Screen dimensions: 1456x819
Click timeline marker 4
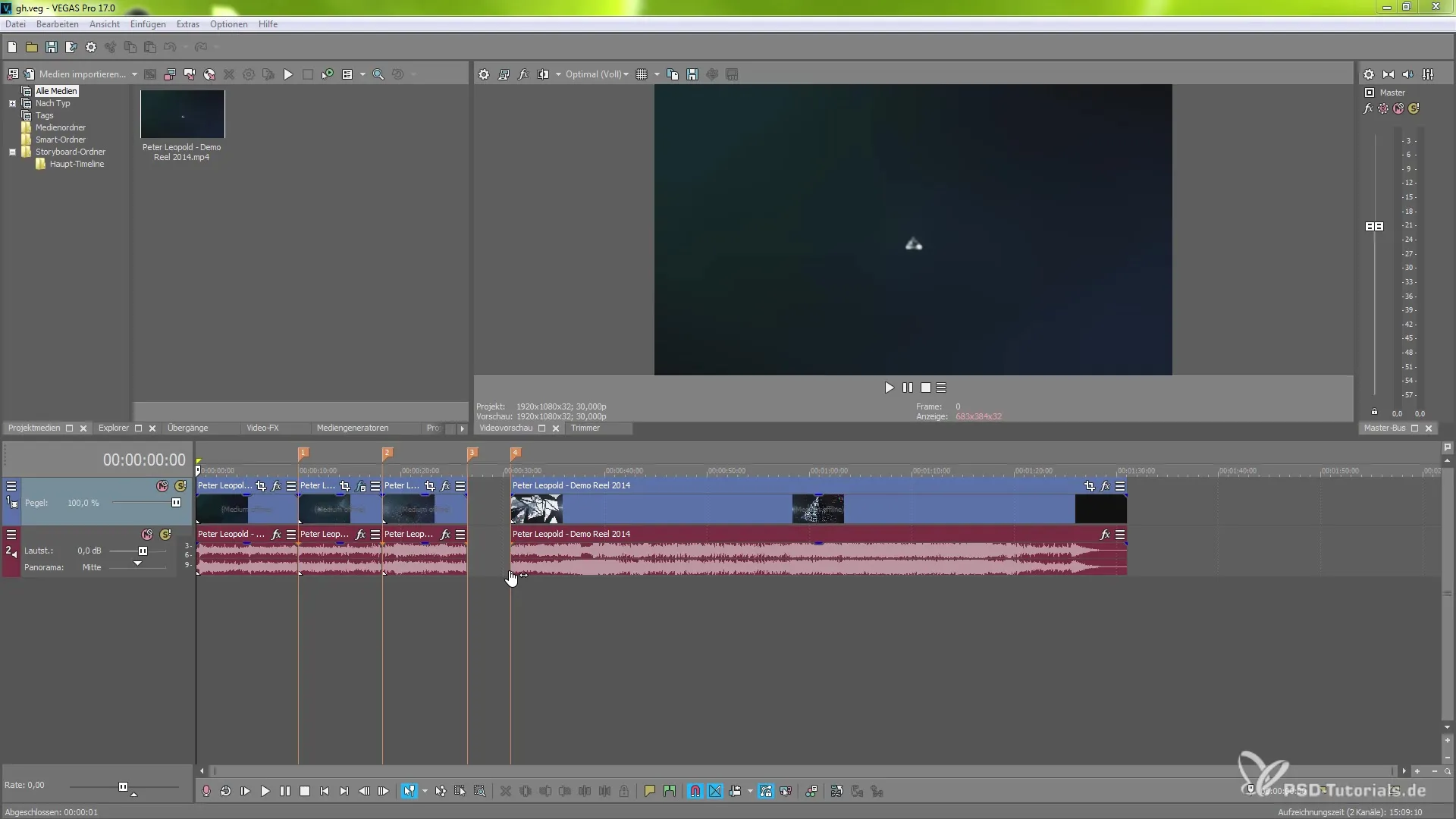tap(515, 453)
